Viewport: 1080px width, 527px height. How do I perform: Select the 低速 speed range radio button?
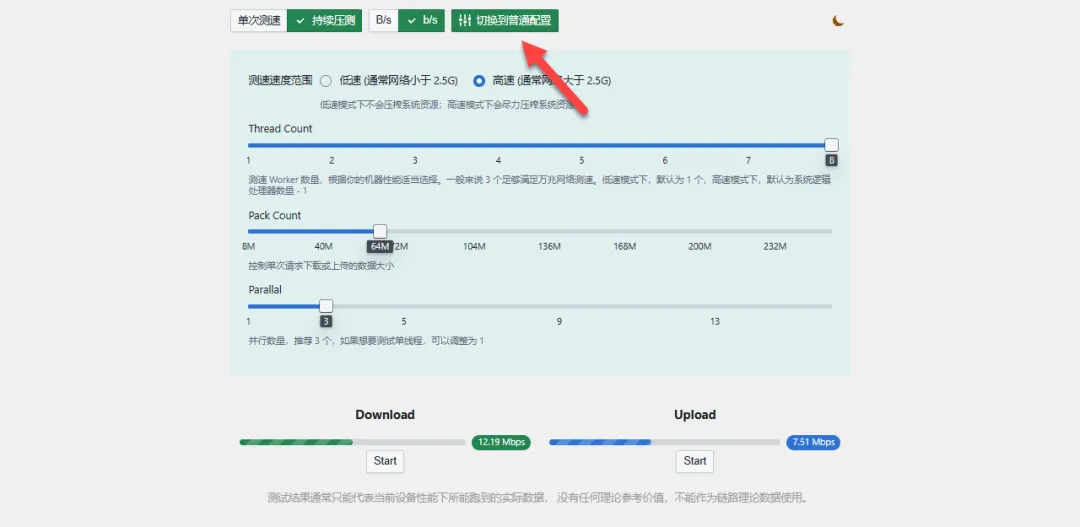pos(326,81)
